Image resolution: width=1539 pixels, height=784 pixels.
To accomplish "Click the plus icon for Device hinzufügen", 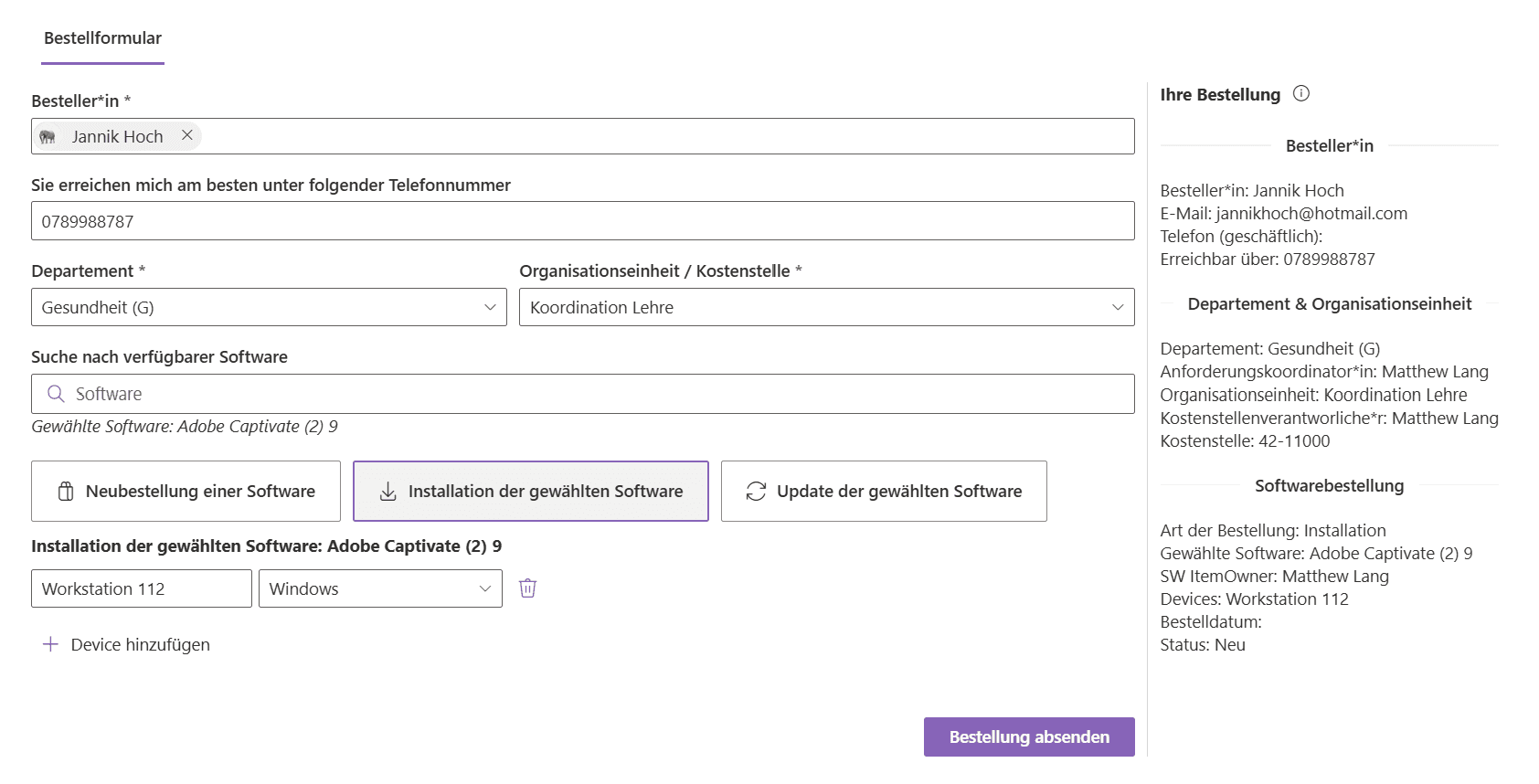I will click(51, 644).
